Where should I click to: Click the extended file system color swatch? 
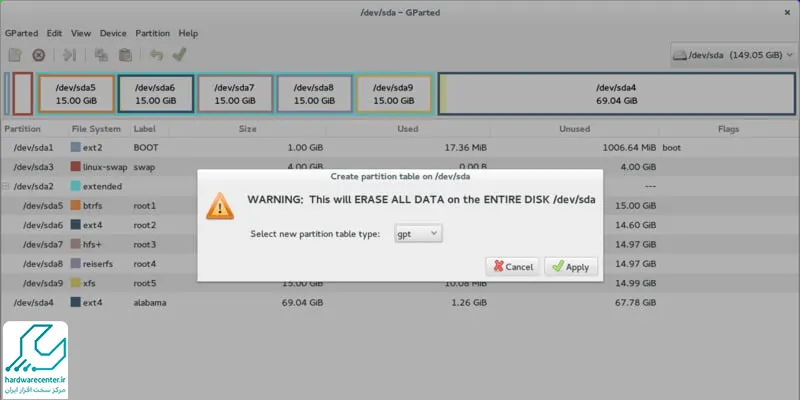(76, 186)
